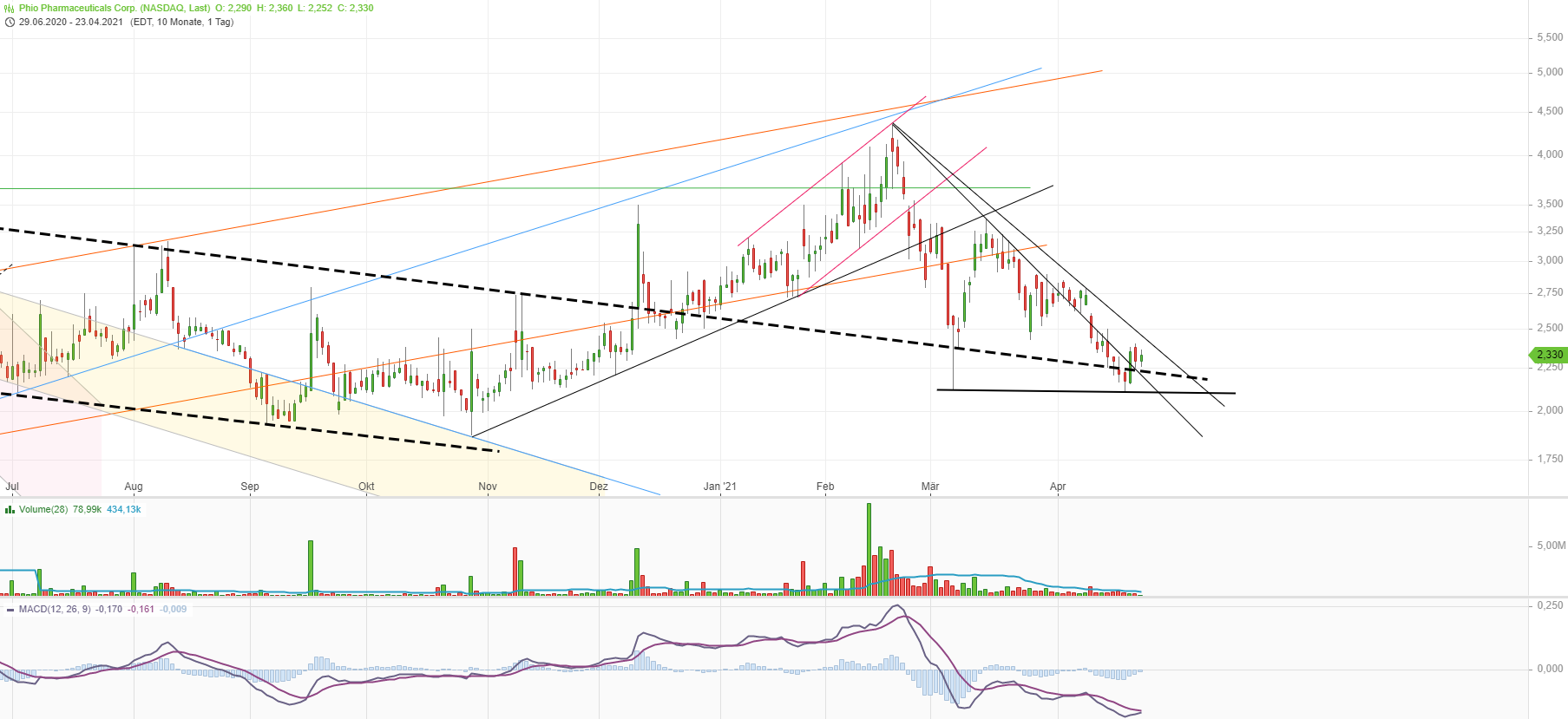
Task: Click the Volume indicator bar-chart icon
Action: (x=10, y=509)
